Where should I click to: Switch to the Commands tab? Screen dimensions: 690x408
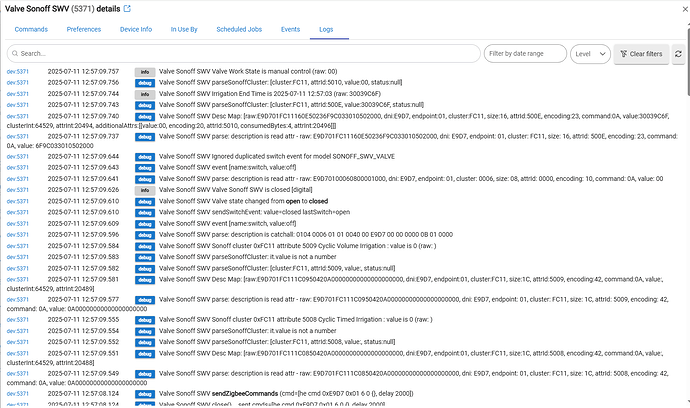[x=31, y=29]
